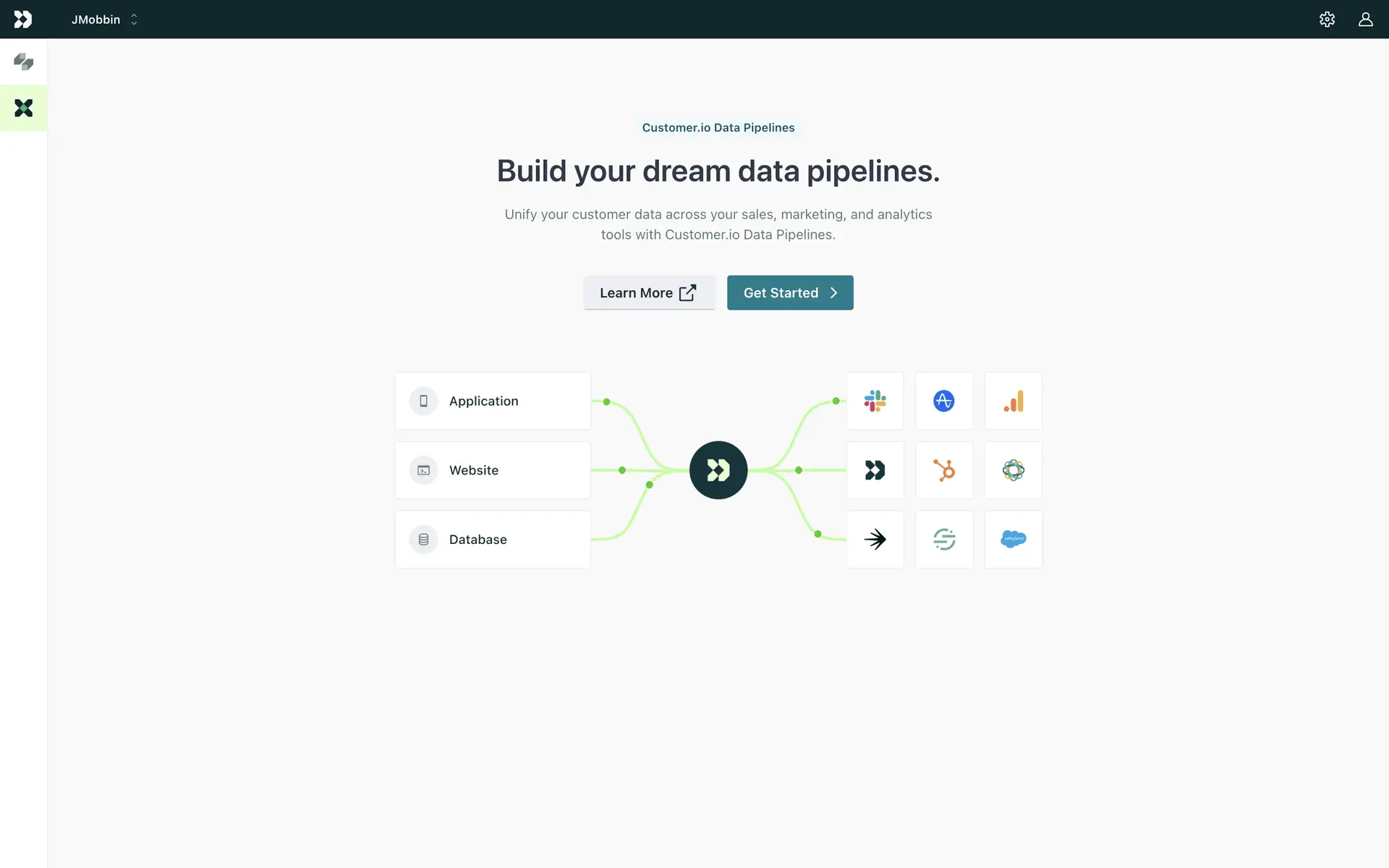Click the Get Started button
This screenshot has width=1389, height=868.
[790, 293]
